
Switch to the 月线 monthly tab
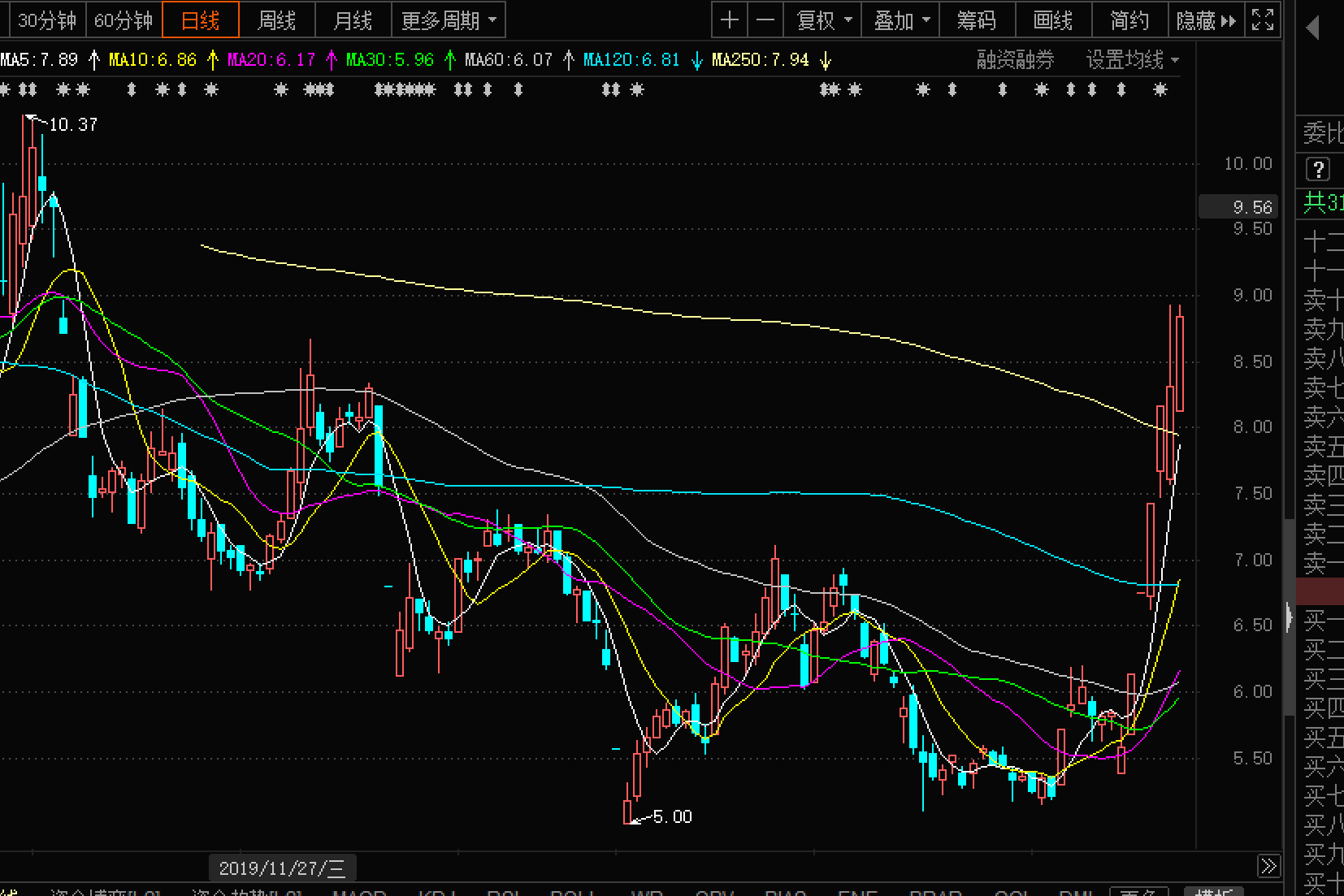353,20
